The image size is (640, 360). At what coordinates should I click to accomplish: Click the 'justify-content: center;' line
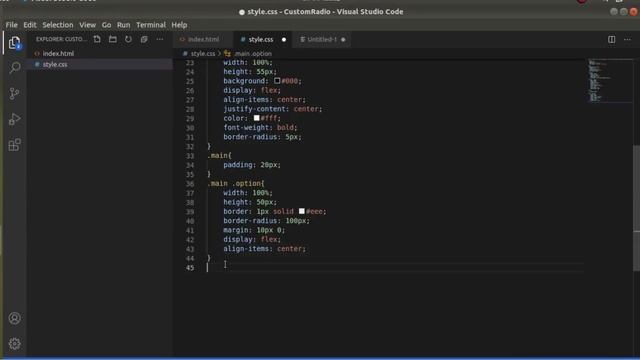coord(273,109)
